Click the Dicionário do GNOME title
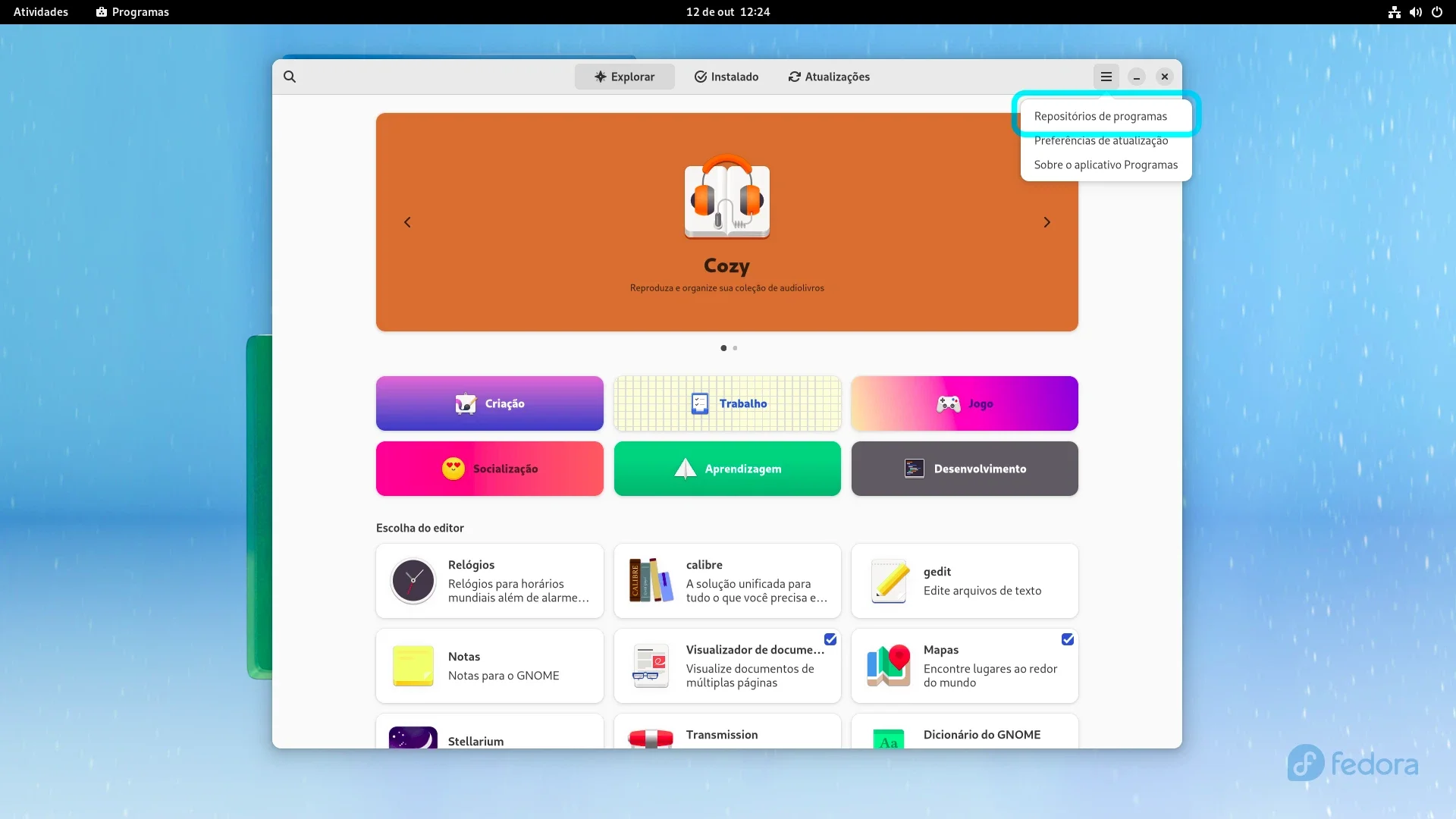The height and width of the screenshot is (819, 1456). (x=982, y=735)
